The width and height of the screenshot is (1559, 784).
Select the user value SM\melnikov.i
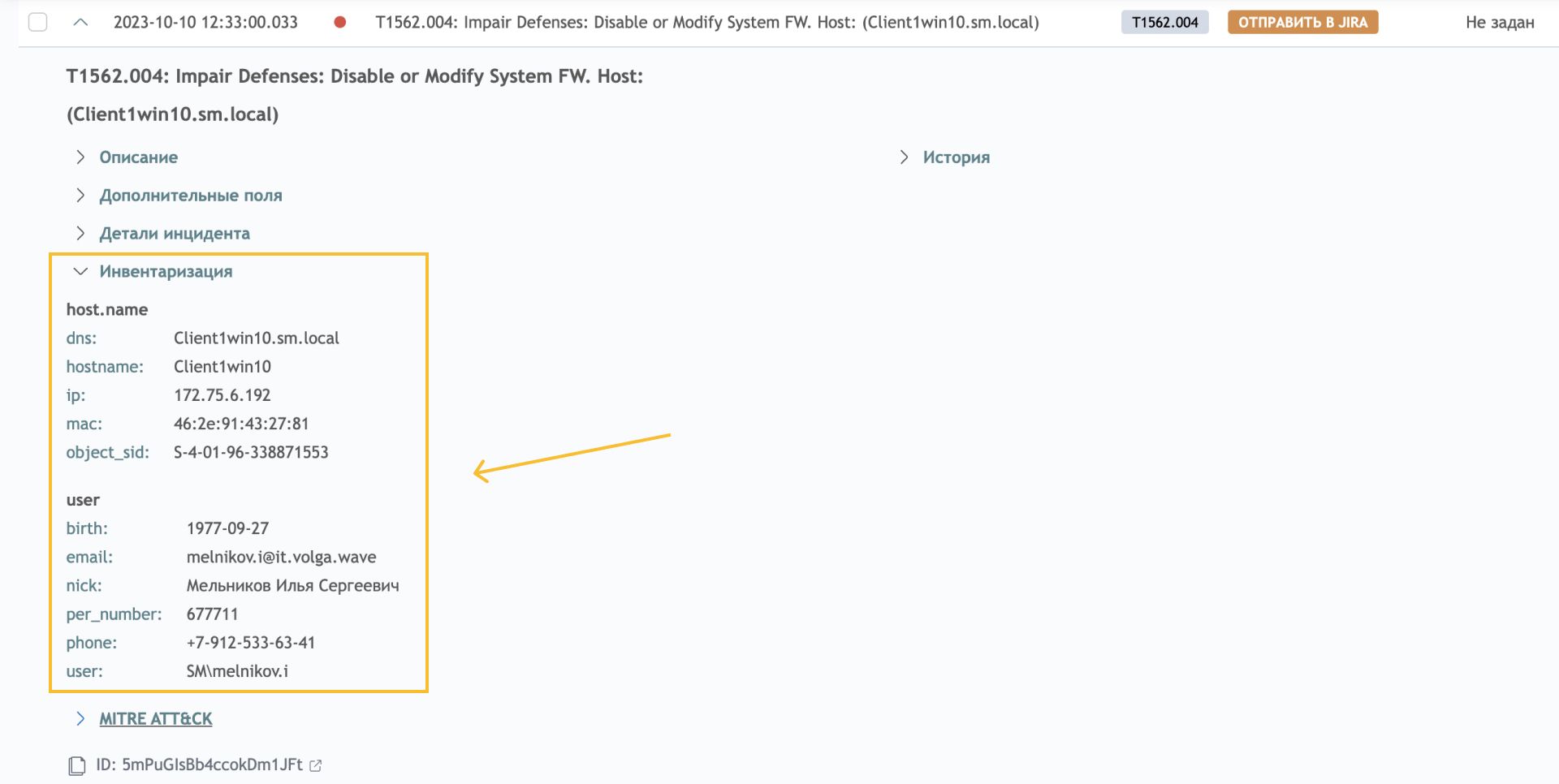[x=237, y=671]
